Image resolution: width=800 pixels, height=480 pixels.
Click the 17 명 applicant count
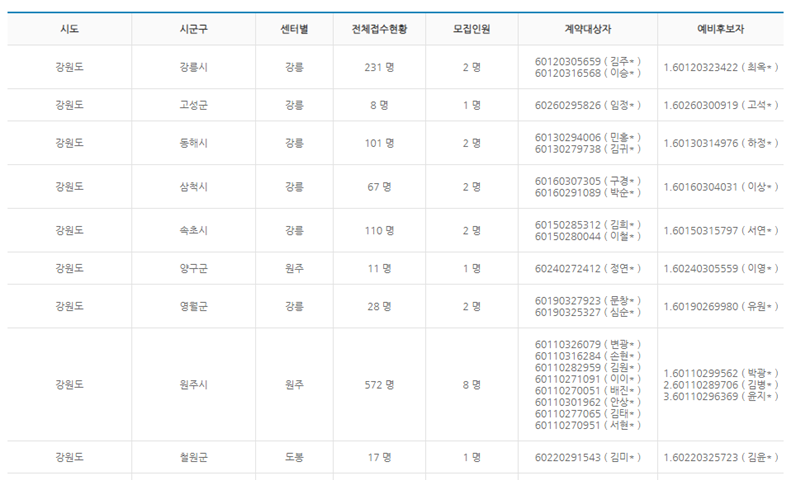point(379,458)
